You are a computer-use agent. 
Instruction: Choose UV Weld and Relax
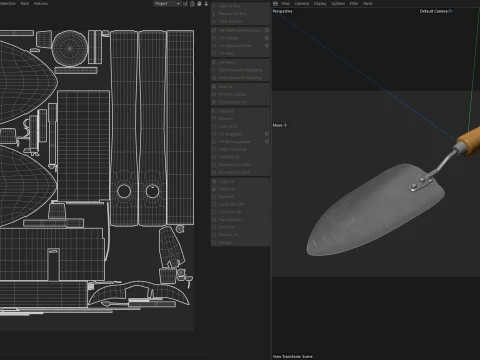coord(237,46)
